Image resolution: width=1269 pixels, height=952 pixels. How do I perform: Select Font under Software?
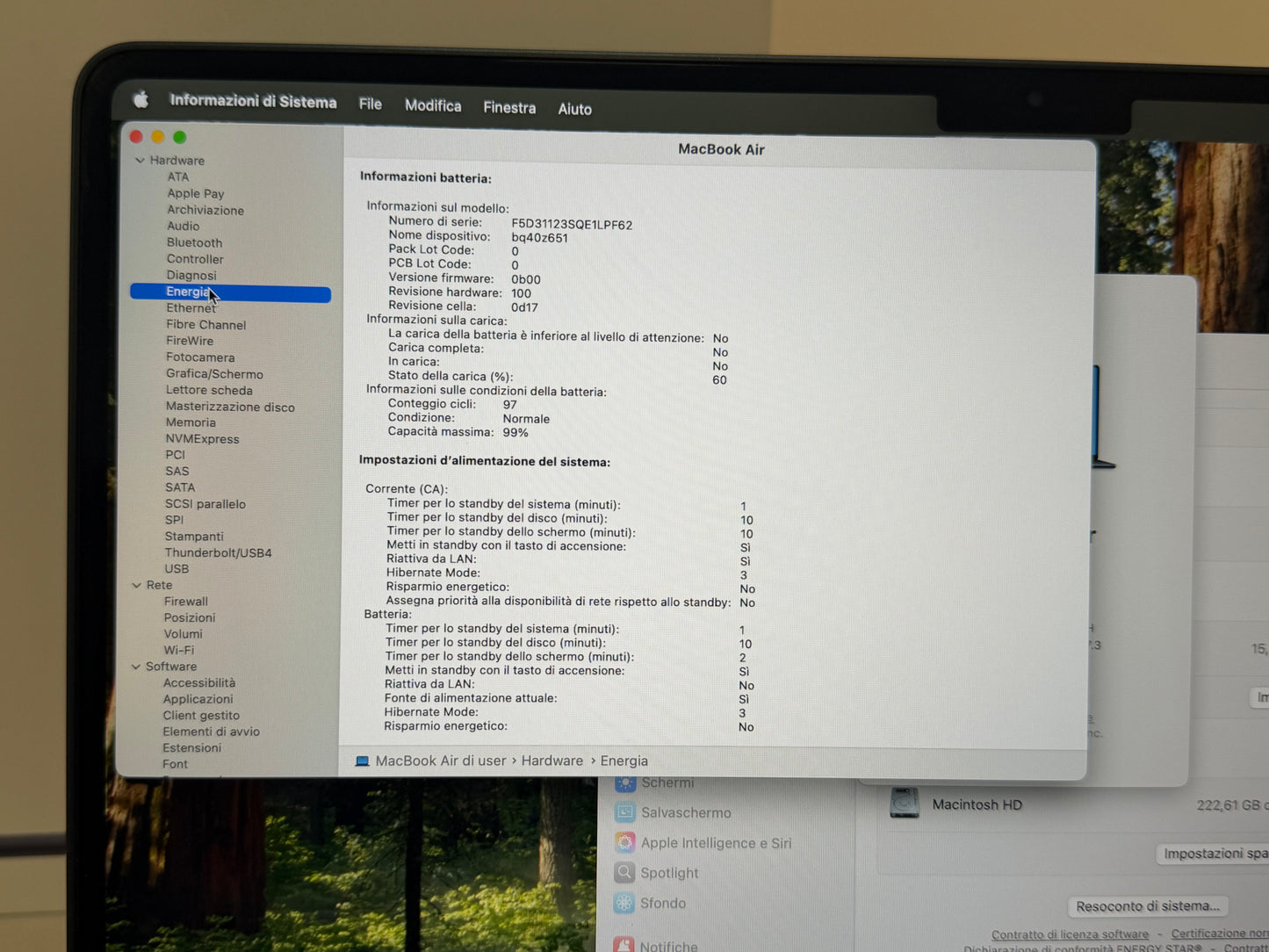point(175,764)
